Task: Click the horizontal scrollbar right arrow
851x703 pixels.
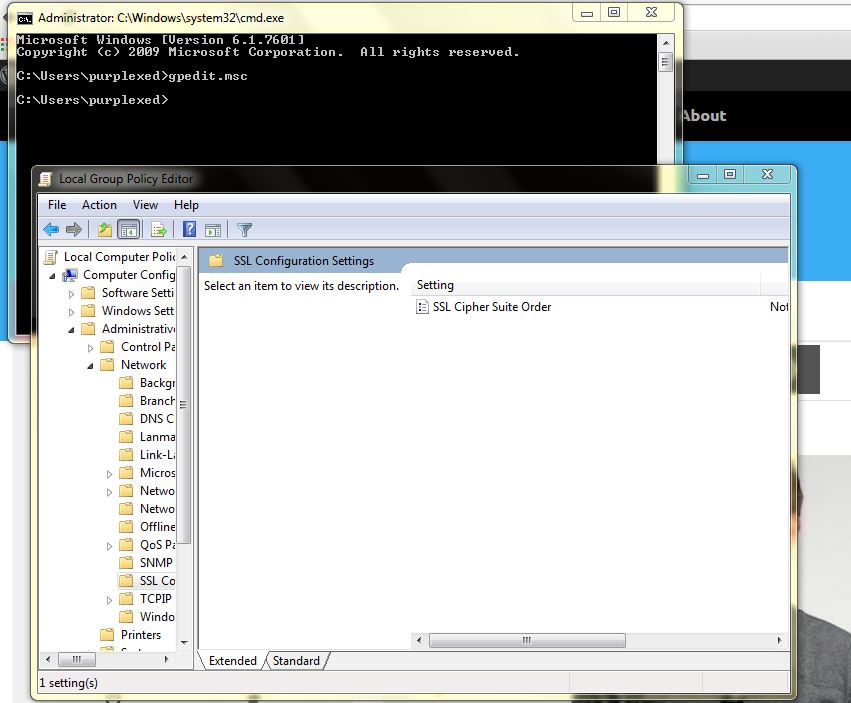Action: pos(781,640)
